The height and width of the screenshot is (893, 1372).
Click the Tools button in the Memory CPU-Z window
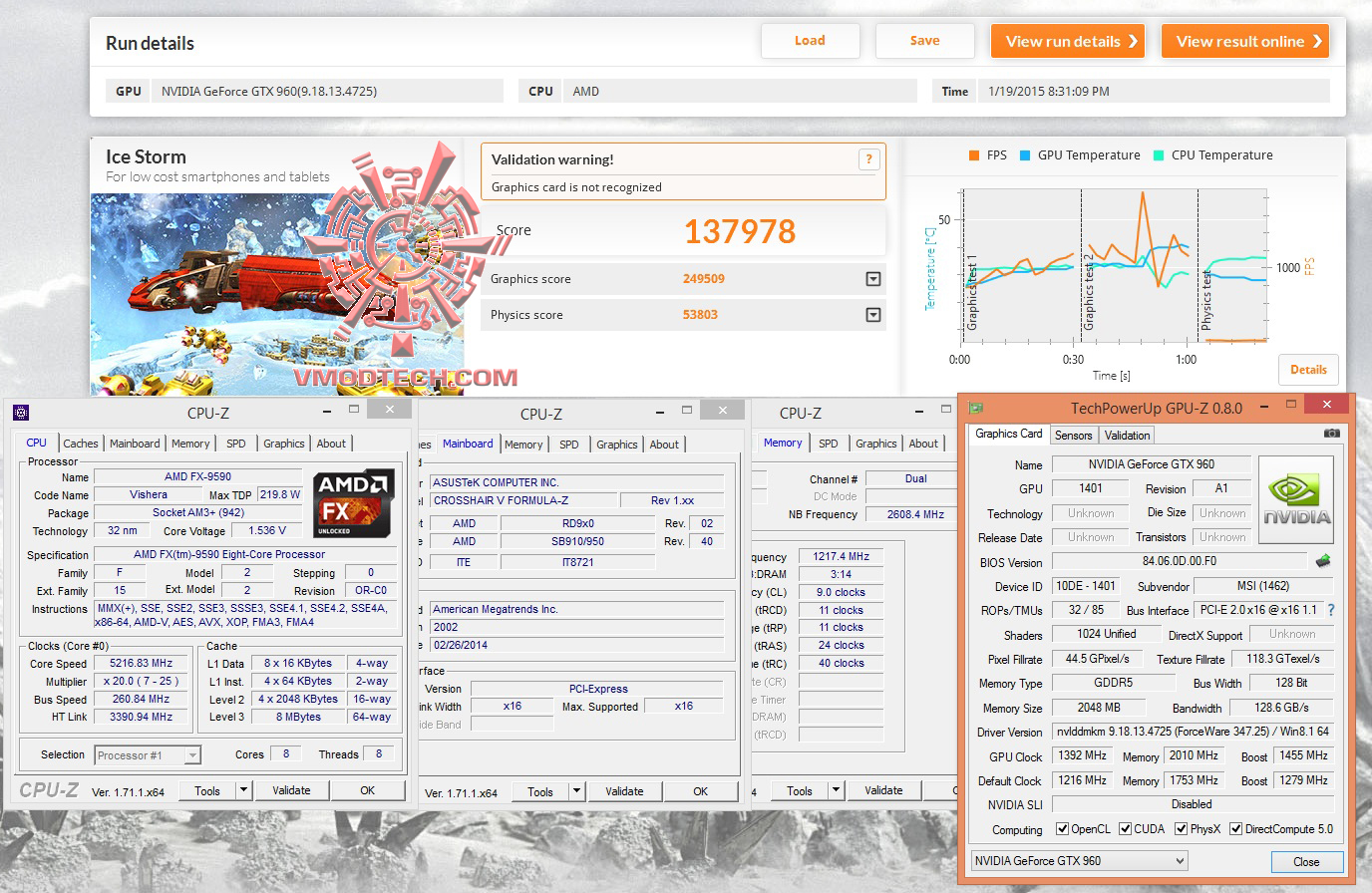800,791
